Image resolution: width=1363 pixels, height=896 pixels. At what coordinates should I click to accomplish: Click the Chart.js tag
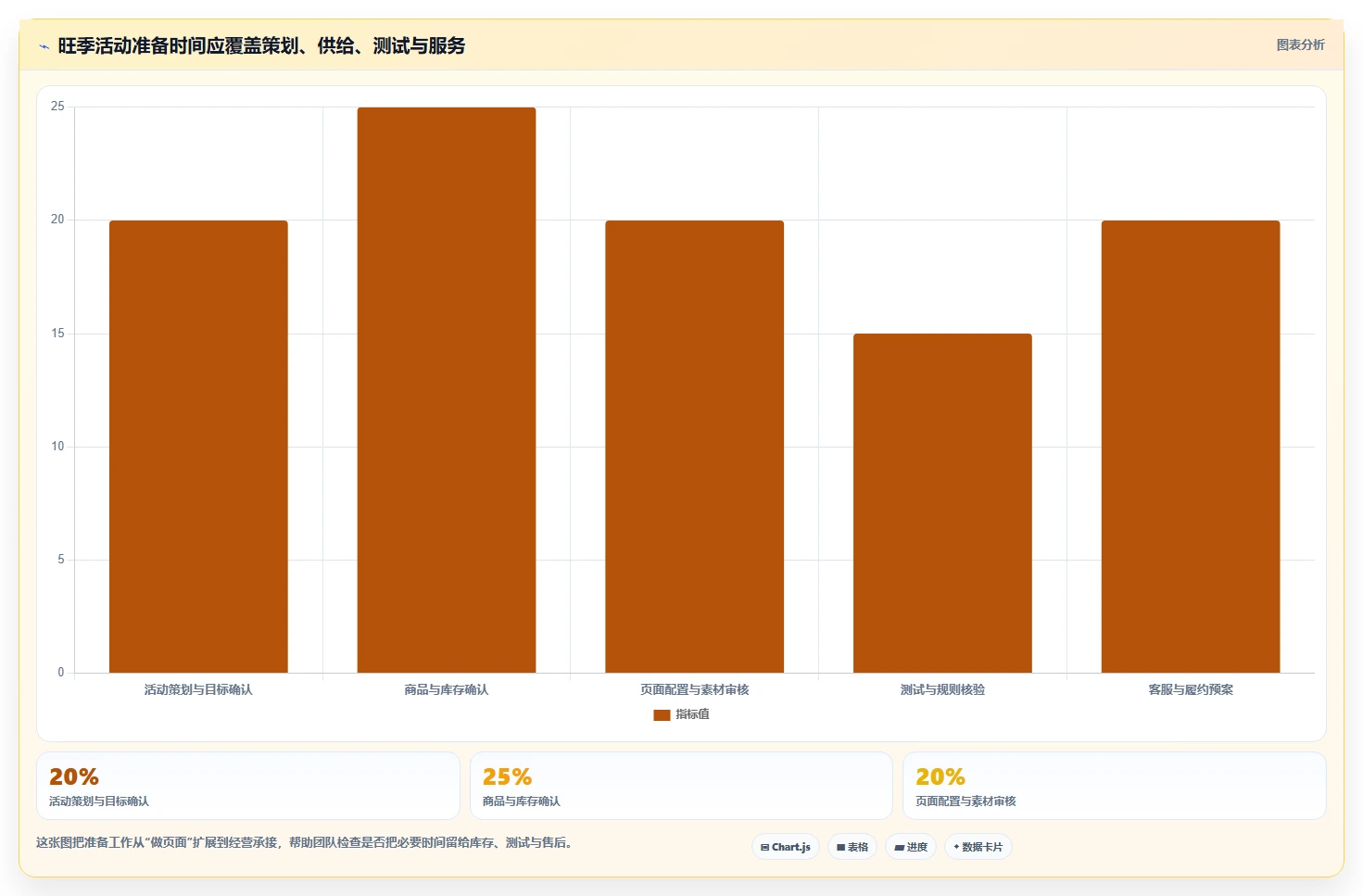pyautogui.click(x=786, y=847)
